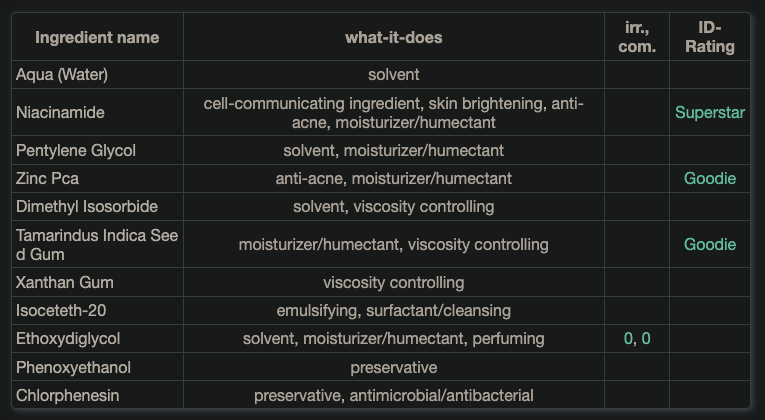This screenshot has width=765, height=420.
Task: Click the "Ingredient name" column header
Action: pos(97,38)
